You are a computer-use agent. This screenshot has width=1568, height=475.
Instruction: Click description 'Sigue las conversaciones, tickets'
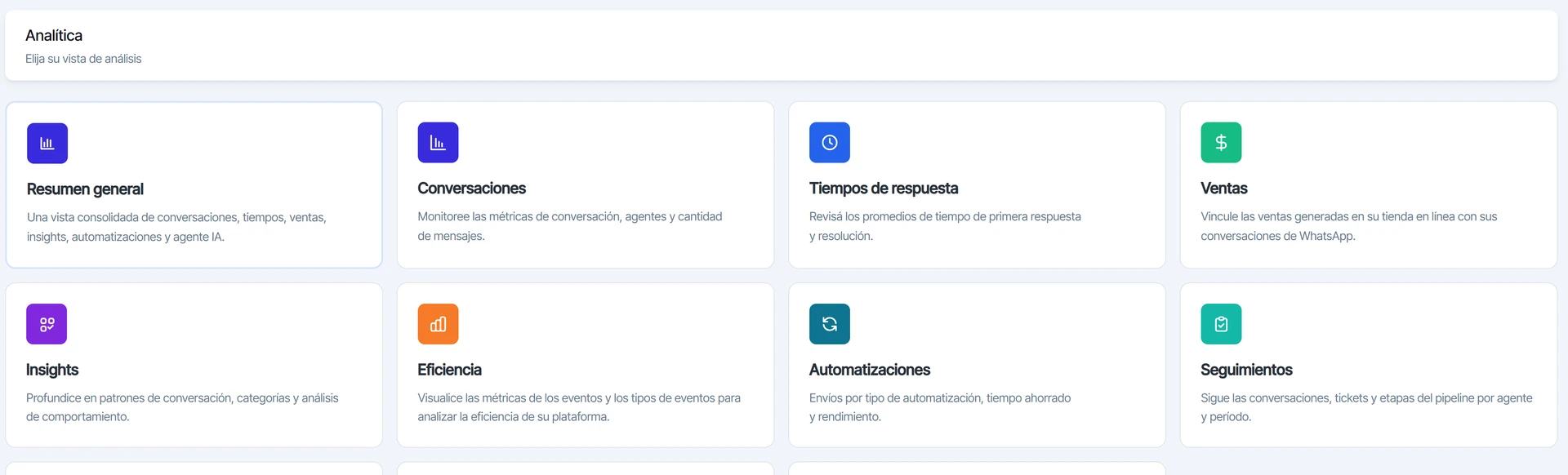click(x=1366, y=407)
